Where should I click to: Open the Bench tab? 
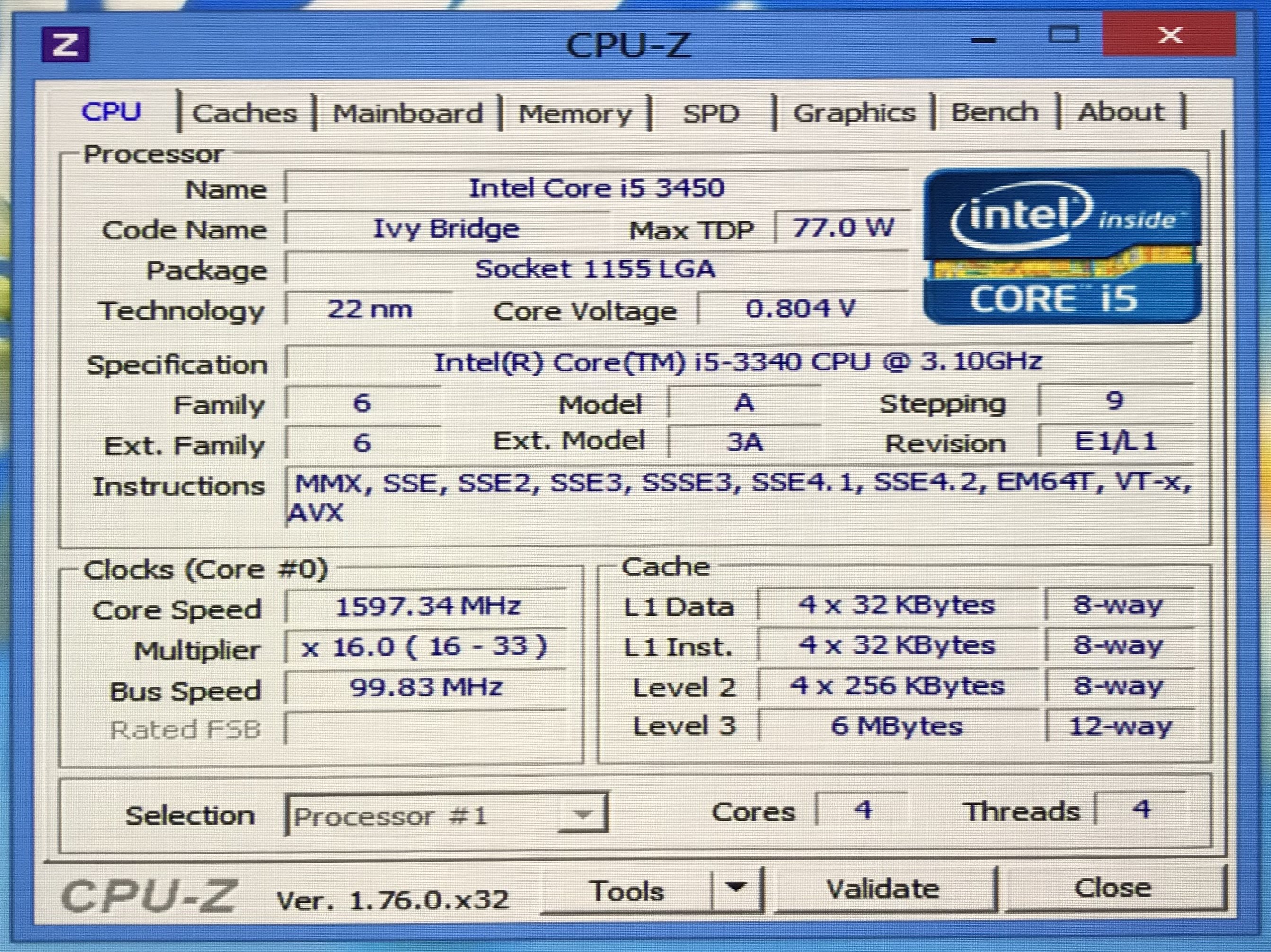point(995,112)
